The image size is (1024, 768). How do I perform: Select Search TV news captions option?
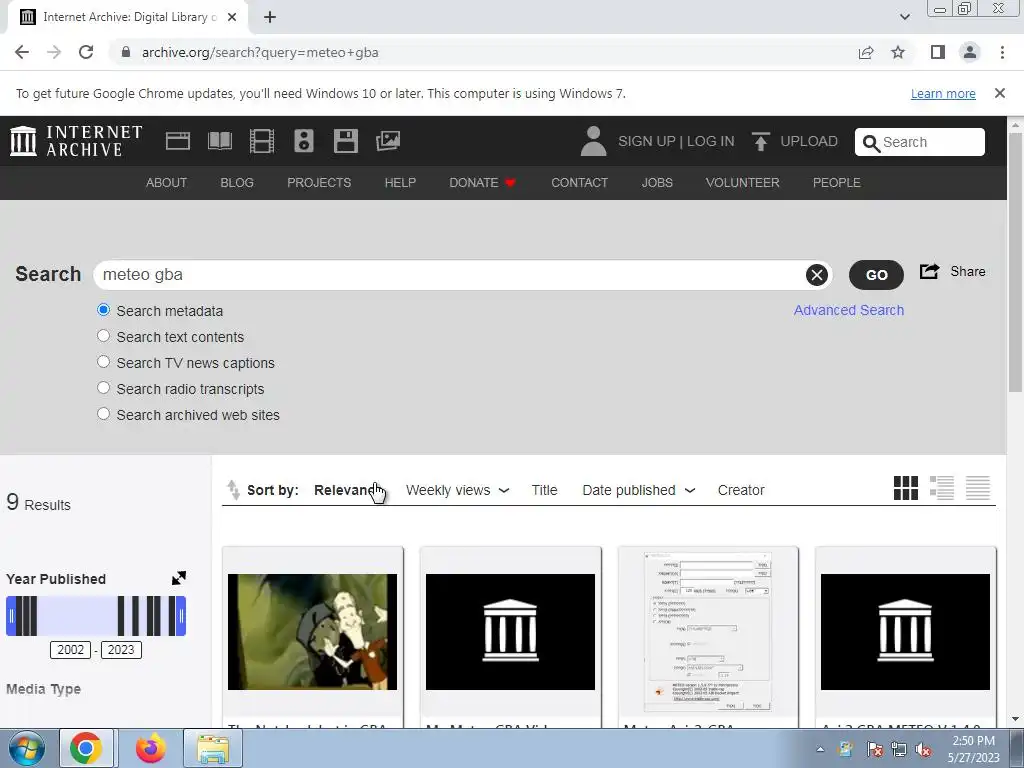point(103,362)
